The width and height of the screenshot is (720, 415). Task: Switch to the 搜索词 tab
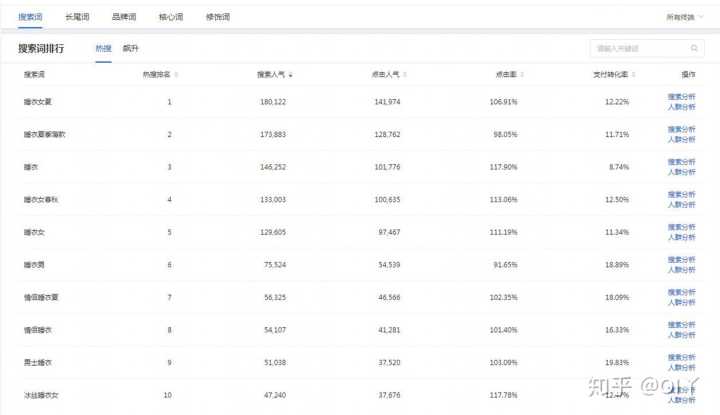(x=30, y=17)
